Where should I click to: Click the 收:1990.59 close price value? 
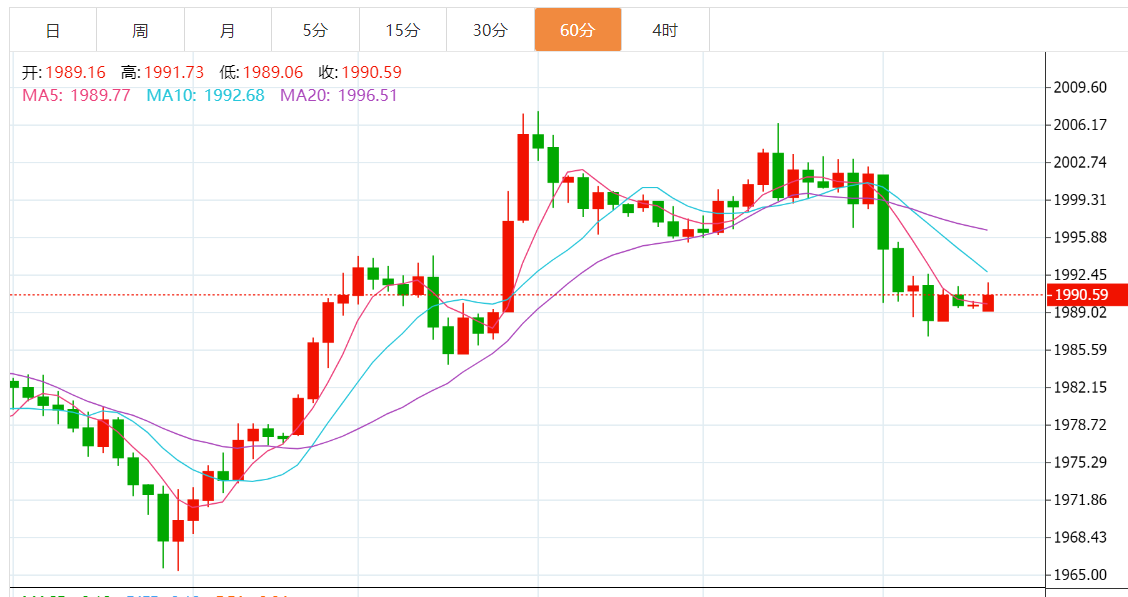(360, 73)
